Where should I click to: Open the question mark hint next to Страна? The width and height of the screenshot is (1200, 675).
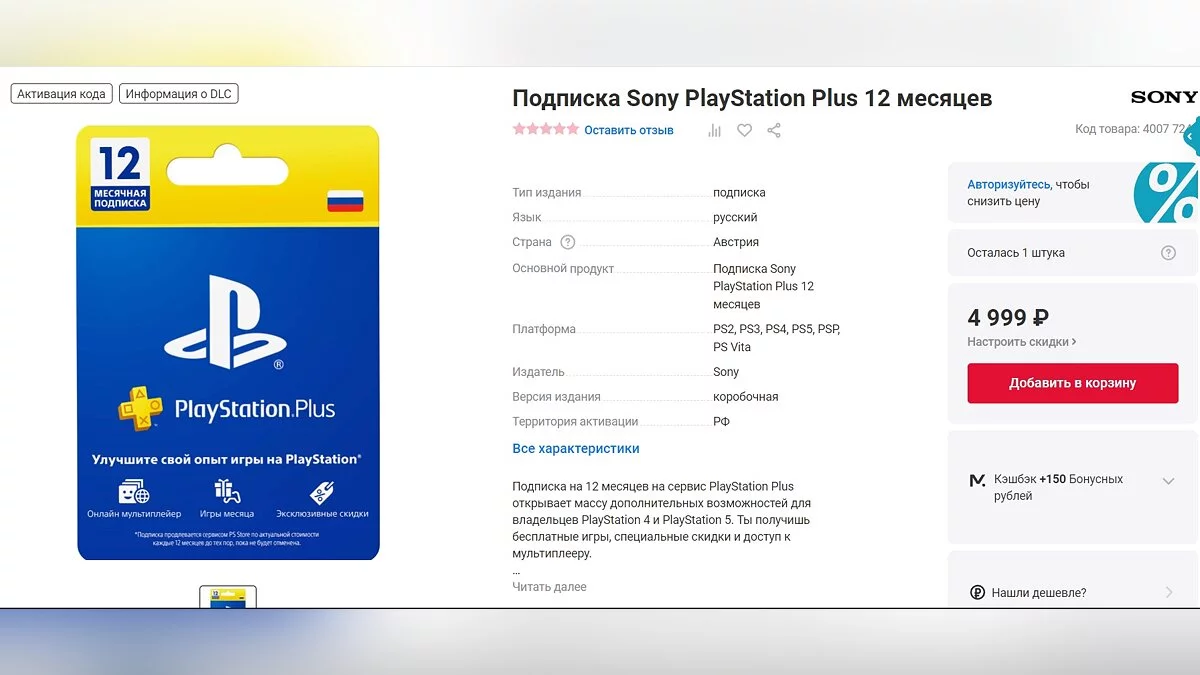coord(568,242)
